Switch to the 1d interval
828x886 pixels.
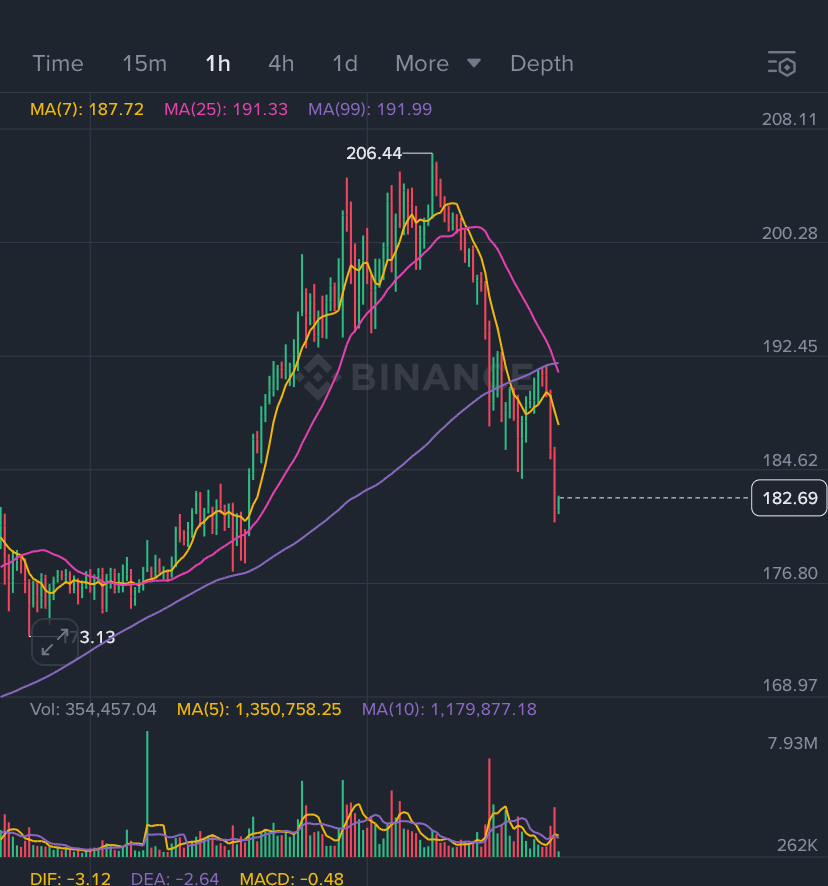[345, 63]
